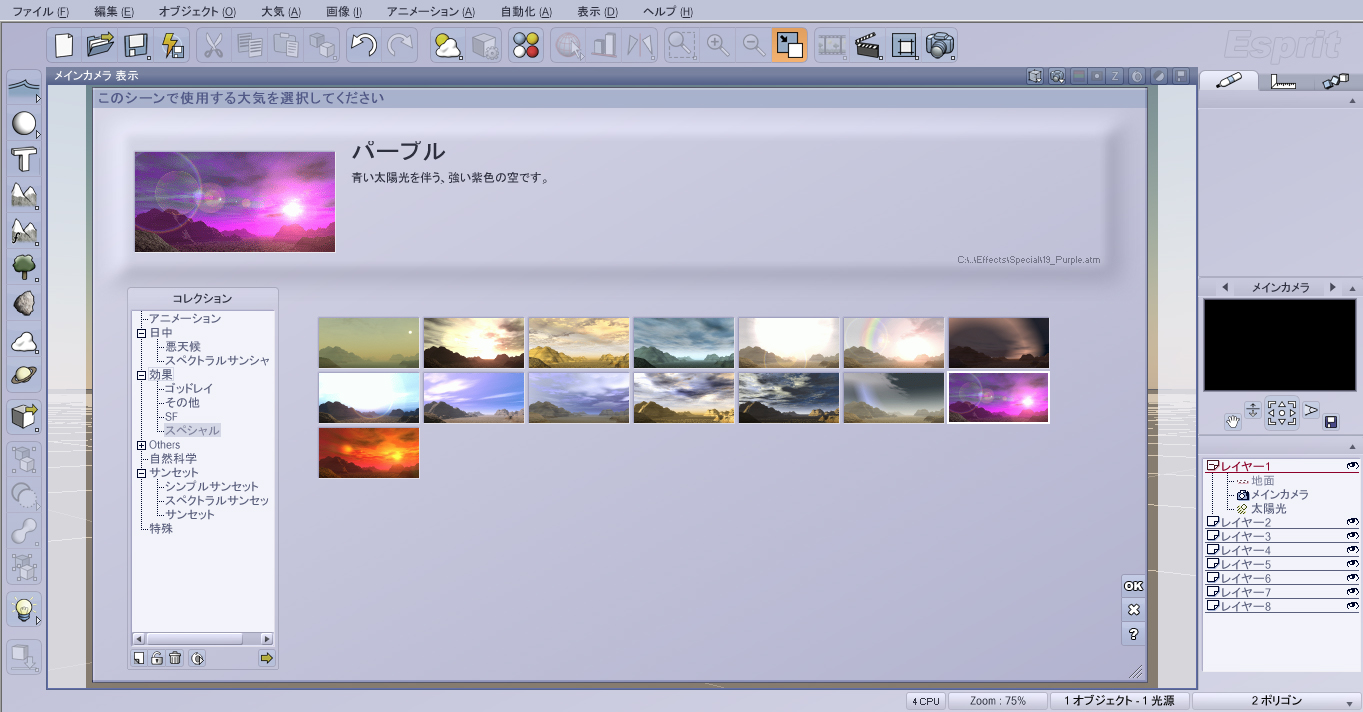Click the plant/tree creation tool
1363x712 pixels.
pyautogui.click(x=24, y=266)
